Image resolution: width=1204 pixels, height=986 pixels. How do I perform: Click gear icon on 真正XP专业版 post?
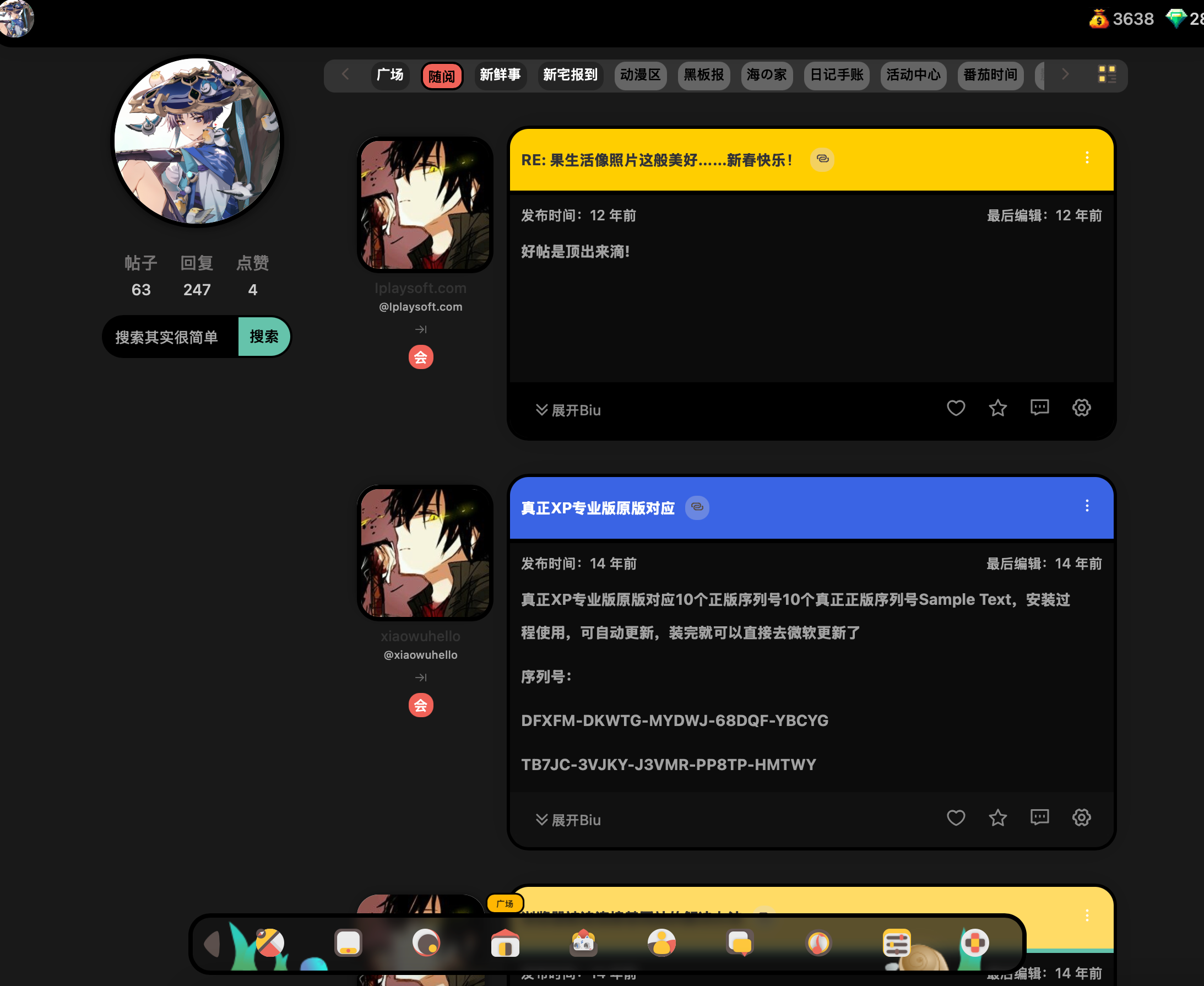click(1081, 818)
